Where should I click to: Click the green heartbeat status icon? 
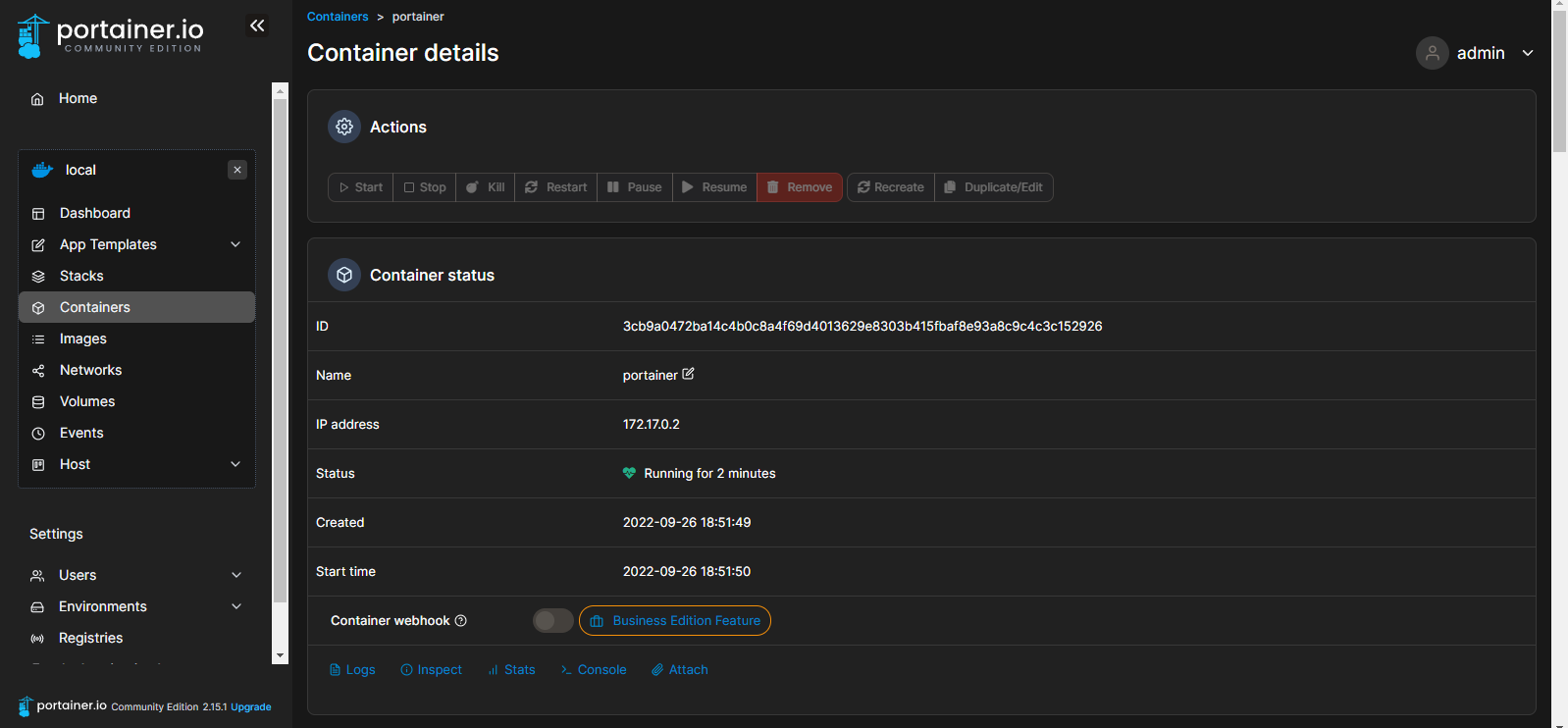point(629,473)
